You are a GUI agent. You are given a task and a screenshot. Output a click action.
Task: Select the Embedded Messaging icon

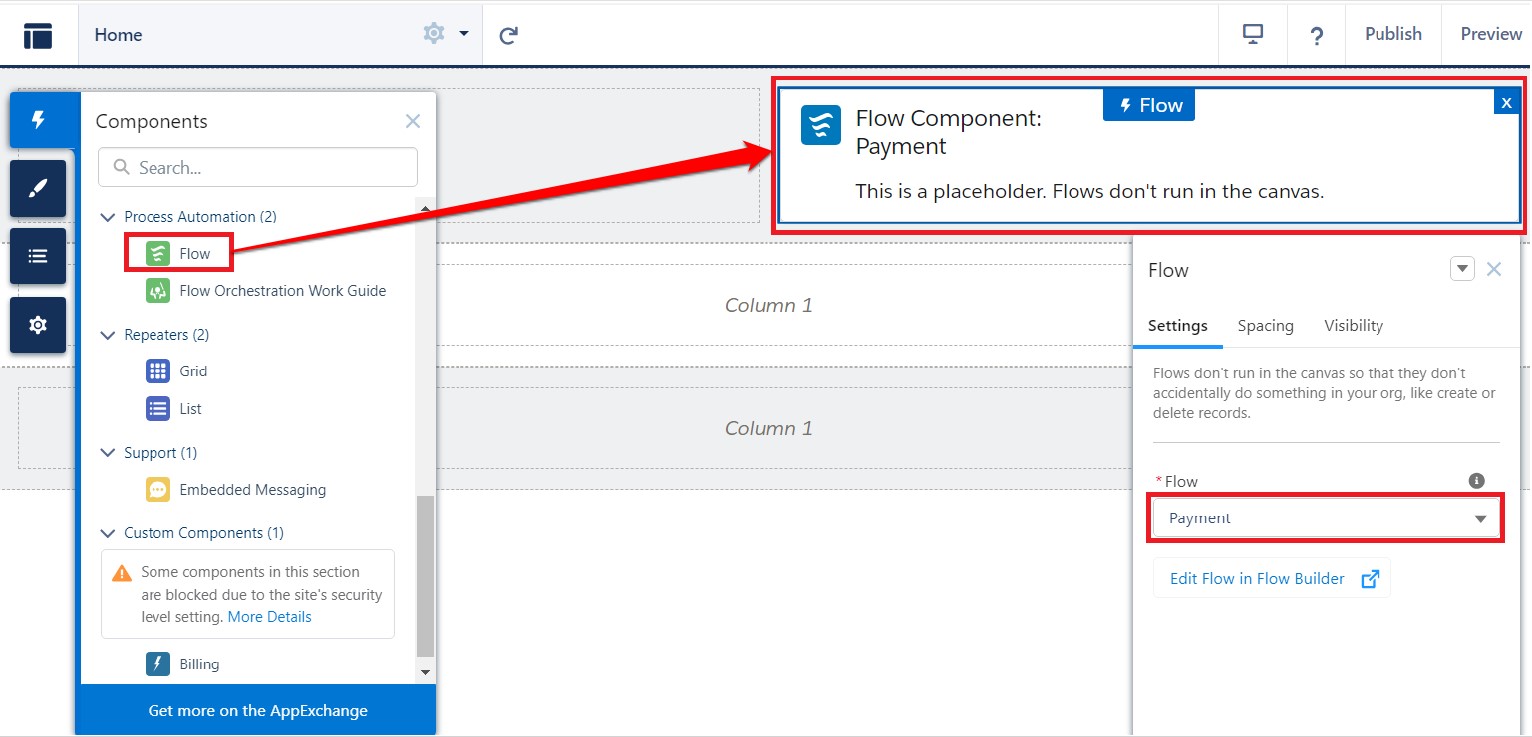[x=158, y=490]
